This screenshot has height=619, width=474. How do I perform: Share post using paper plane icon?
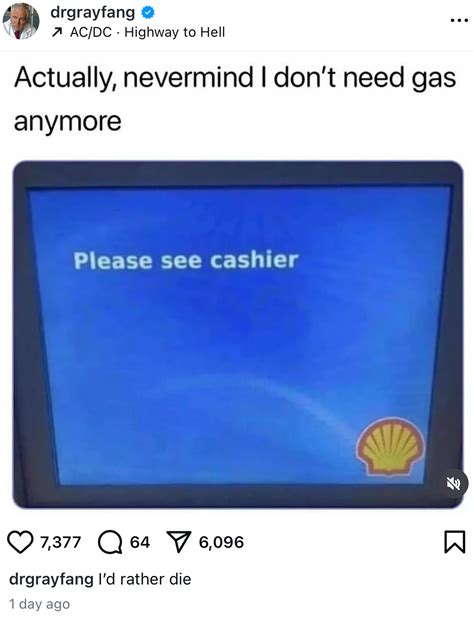pyautogui.click(x=179, y=542)
